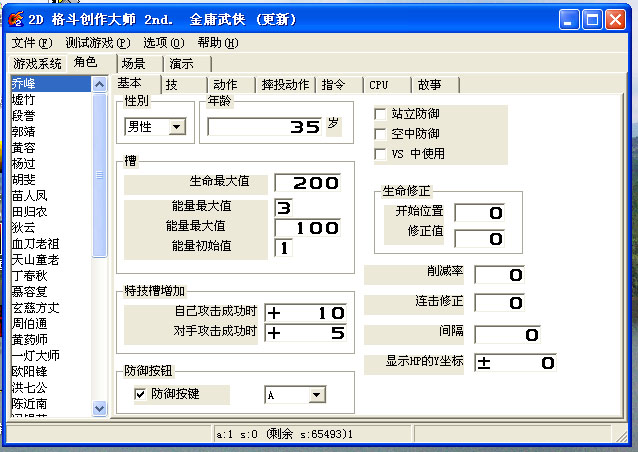This screenshot has width=638, height=452.
Task: Toggle the 空中防御 checkbox
Action: (380, 134)
